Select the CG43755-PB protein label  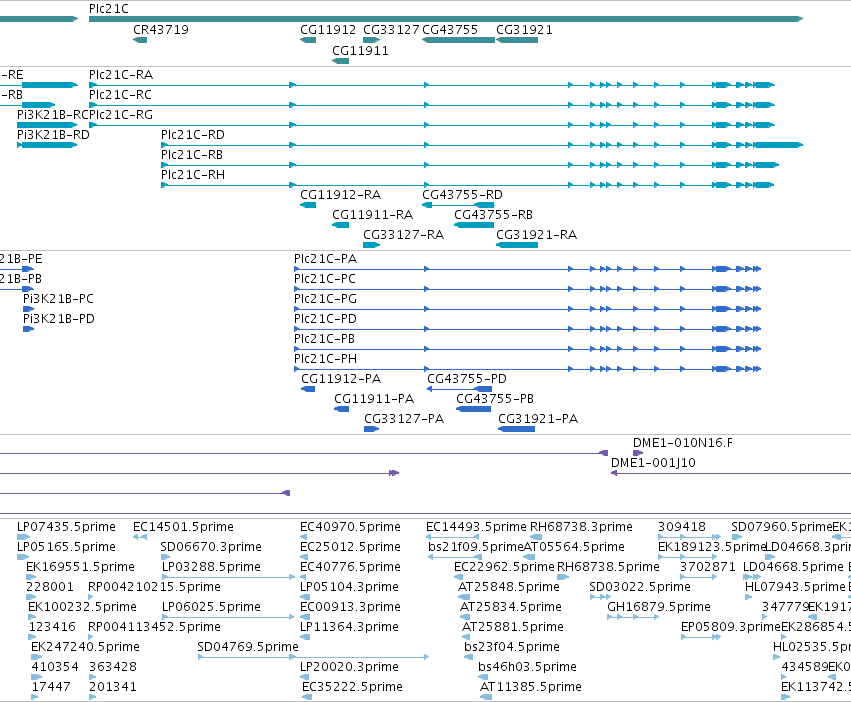[x=495, y=400]
